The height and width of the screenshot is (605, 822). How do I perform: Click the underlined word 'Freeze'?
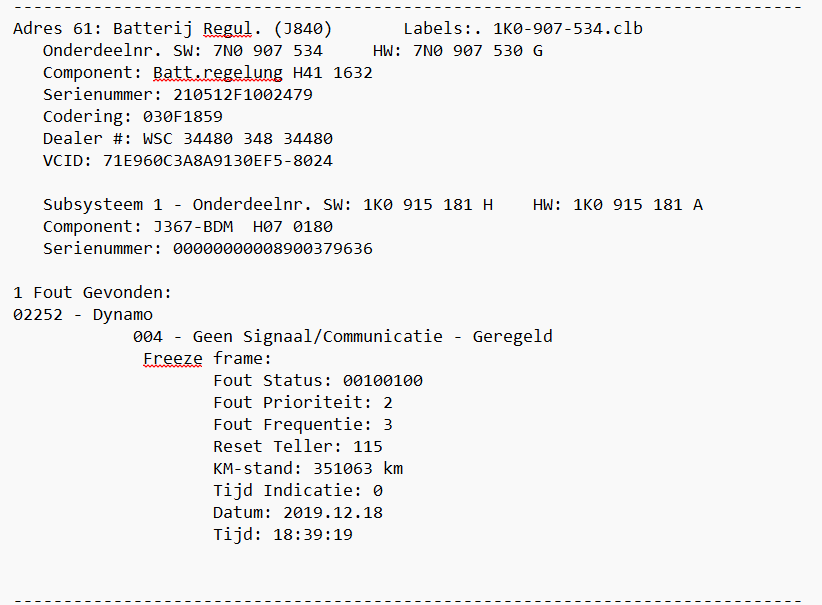pos(173,358)
